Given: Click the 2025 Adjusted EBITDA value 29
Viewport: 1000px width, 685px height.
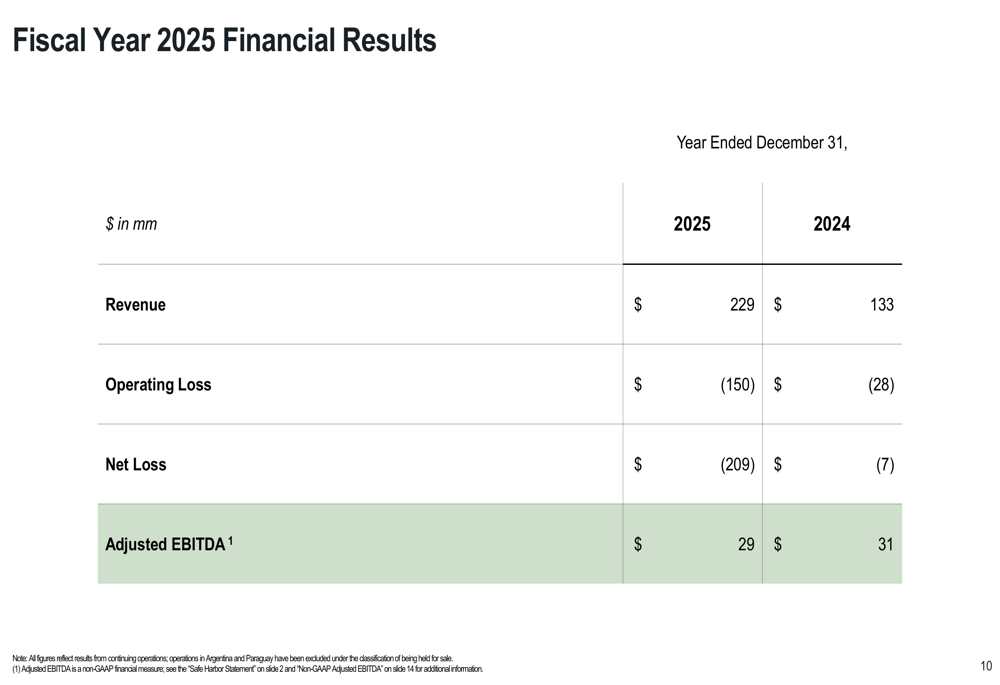Looking at the screenshot, I should click(x=745, y=545).
